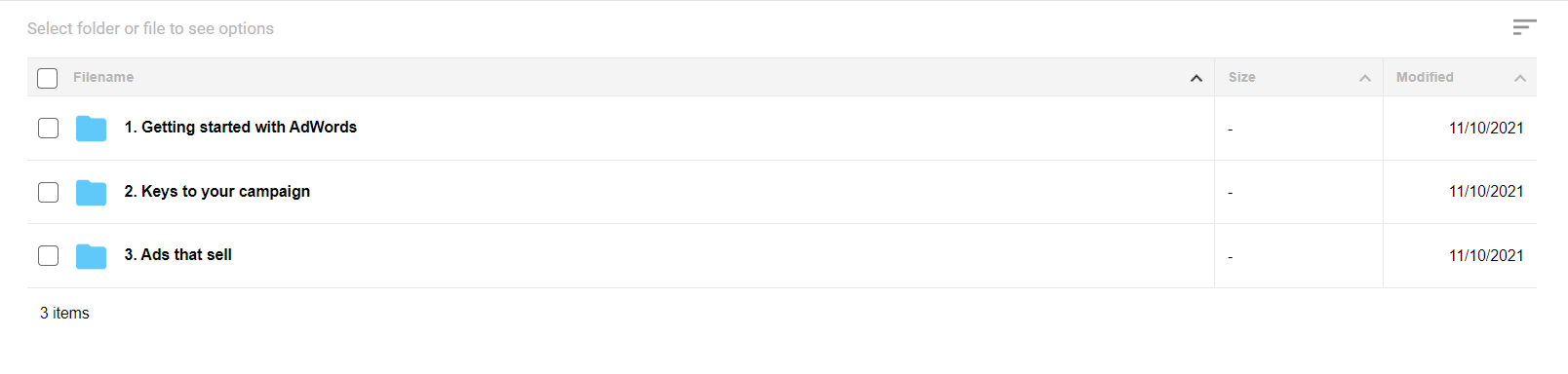
Task: Click the folder icon for Getting started with AdWords
Action: (x=91, y=129)
